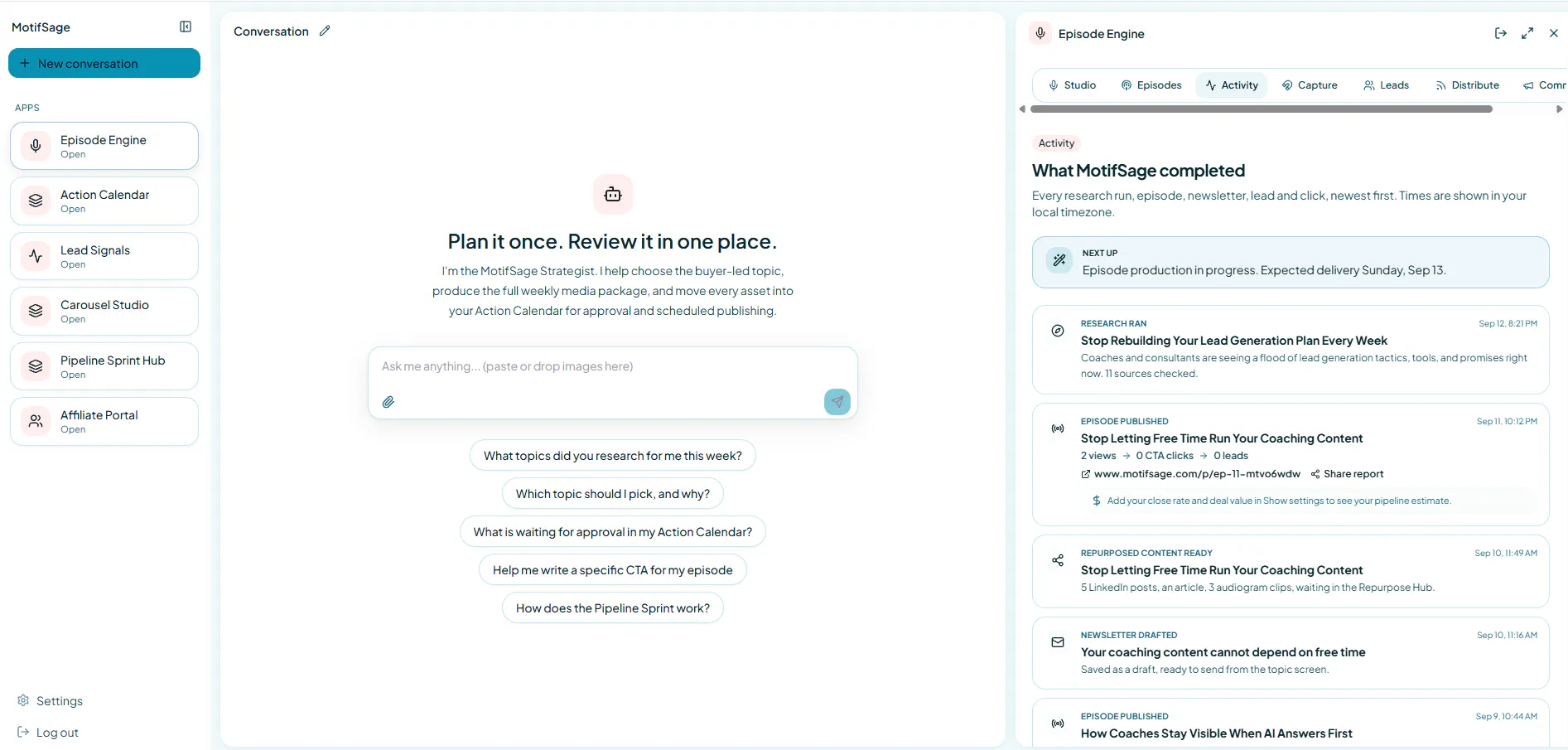This screenshot has width=1568, height=750.
Task: Open the Distribute tab
Action: click(x=1467, y=85)
